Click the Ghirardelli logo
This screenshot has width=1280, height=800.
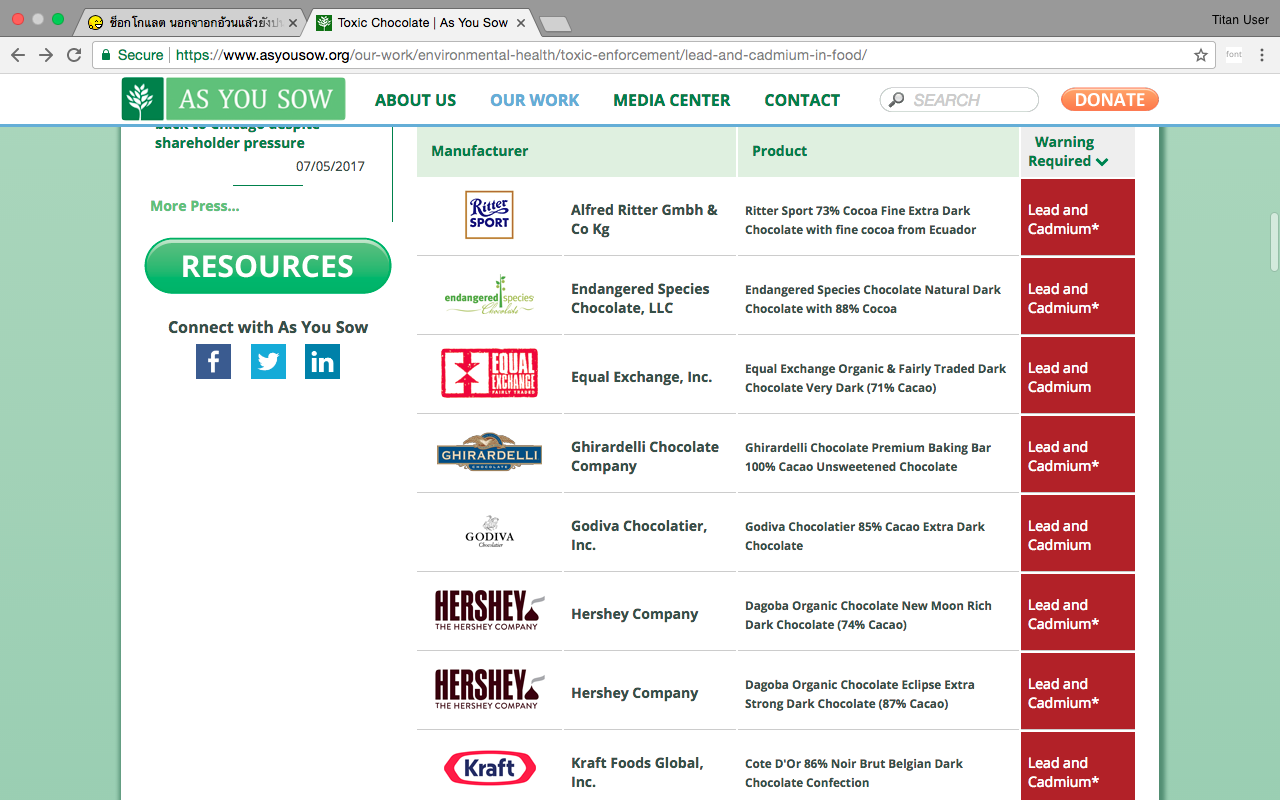(490, 453)
